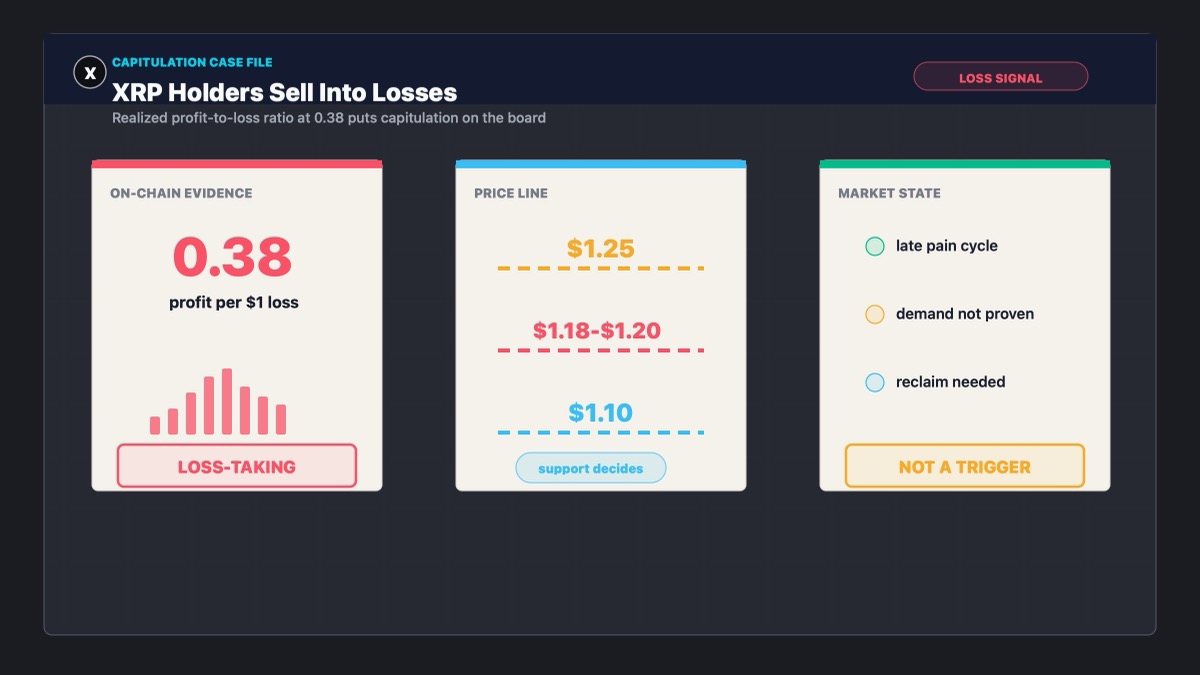This screenshot has width=1200, height=675.
Task: Open the ON-CHAIN EVIDENCE card header
Action: (x=181, y=193)
